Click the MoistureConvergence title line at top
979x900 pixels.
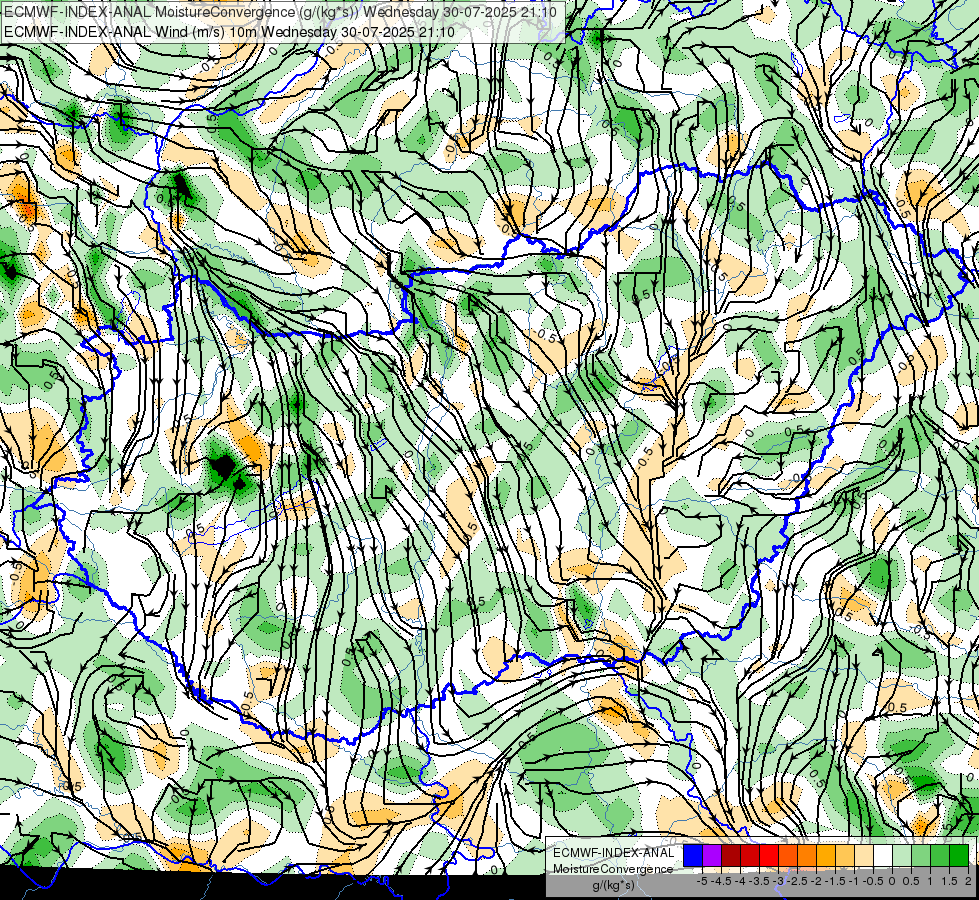pyautogui.click(x=282, y=12)
